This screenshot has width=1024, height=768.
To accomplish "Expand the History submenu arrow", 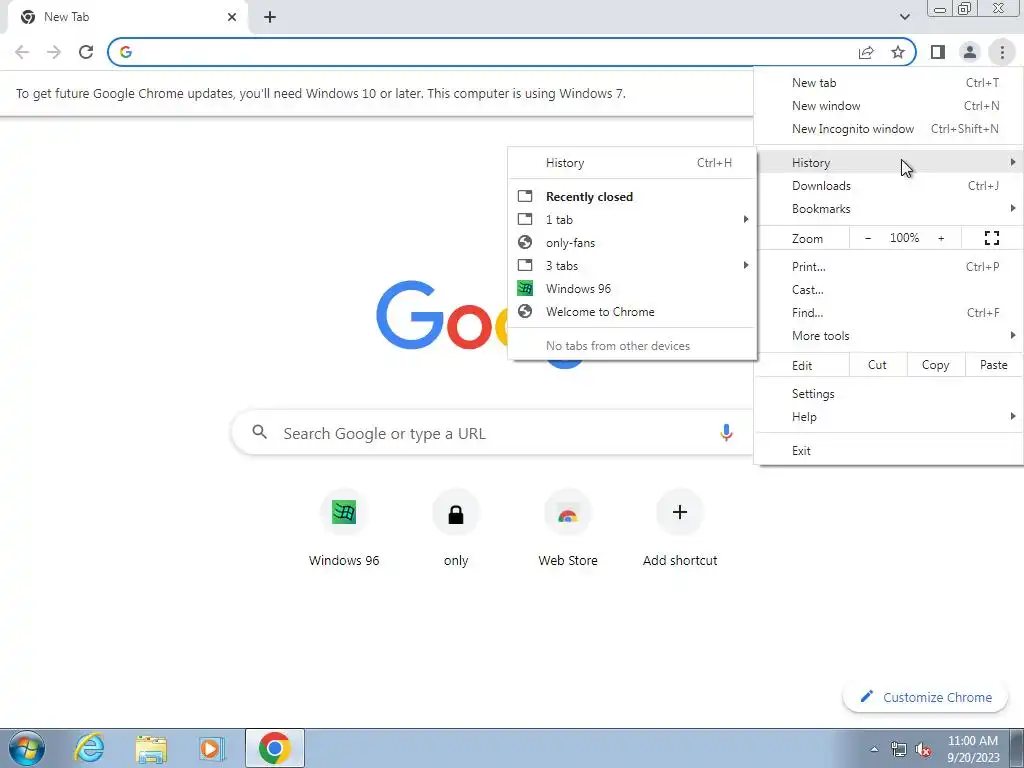I will pyautogui.click(x=1012, y=162).
